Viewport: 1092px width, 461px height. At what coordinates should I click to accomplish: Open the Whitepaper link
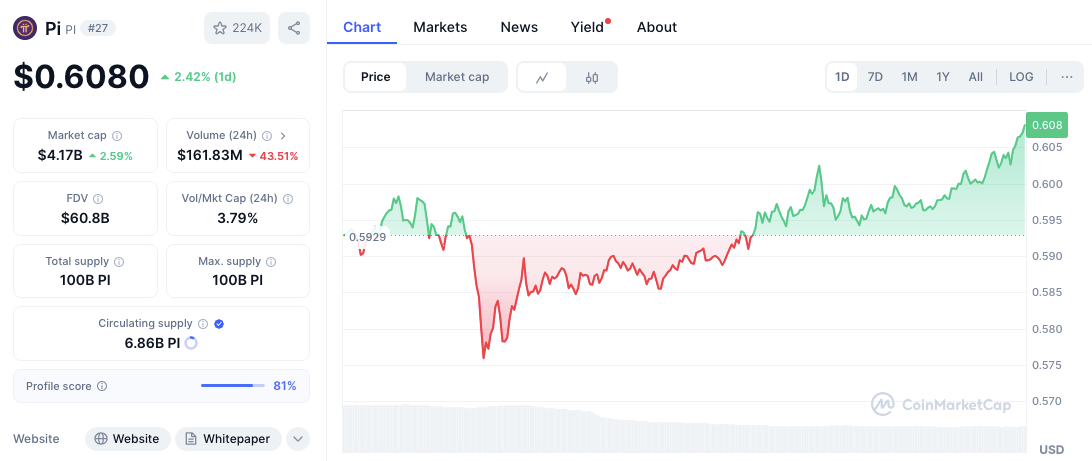tap(228, 439)
